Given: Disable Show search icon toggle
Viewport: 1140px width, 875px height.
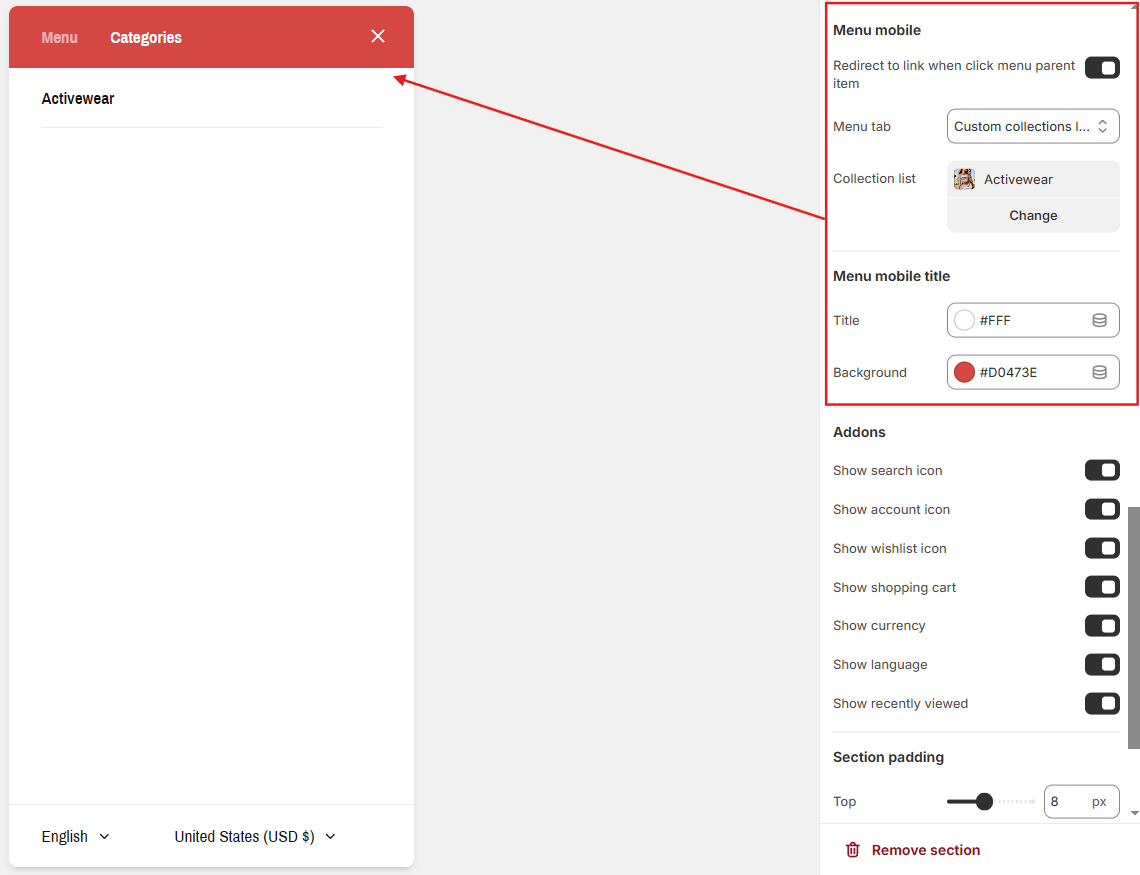Looking at the screenshot, I should pos(1102,471).
